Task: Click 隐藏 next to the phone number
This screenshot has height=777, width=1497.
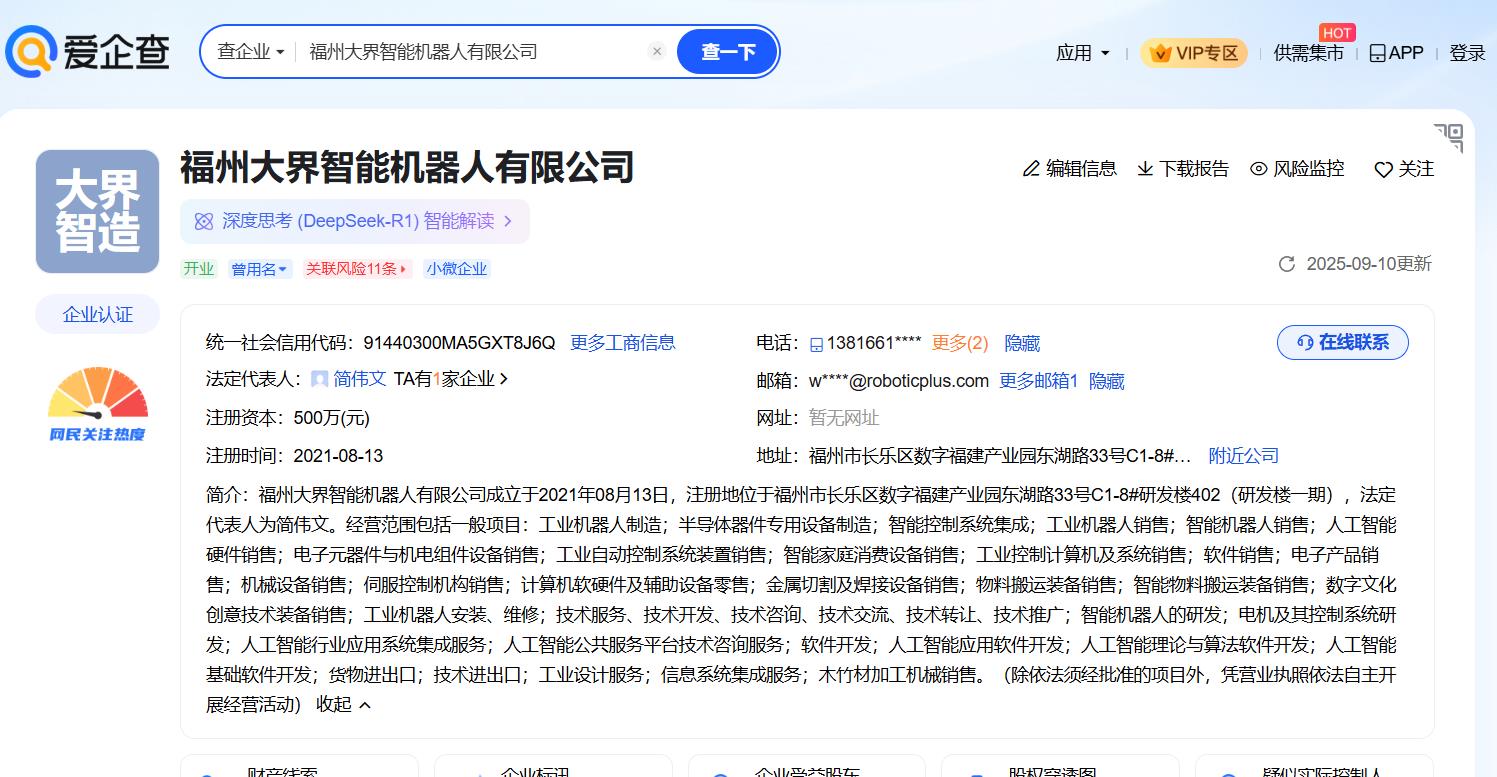Action: tap(1022, 344)
